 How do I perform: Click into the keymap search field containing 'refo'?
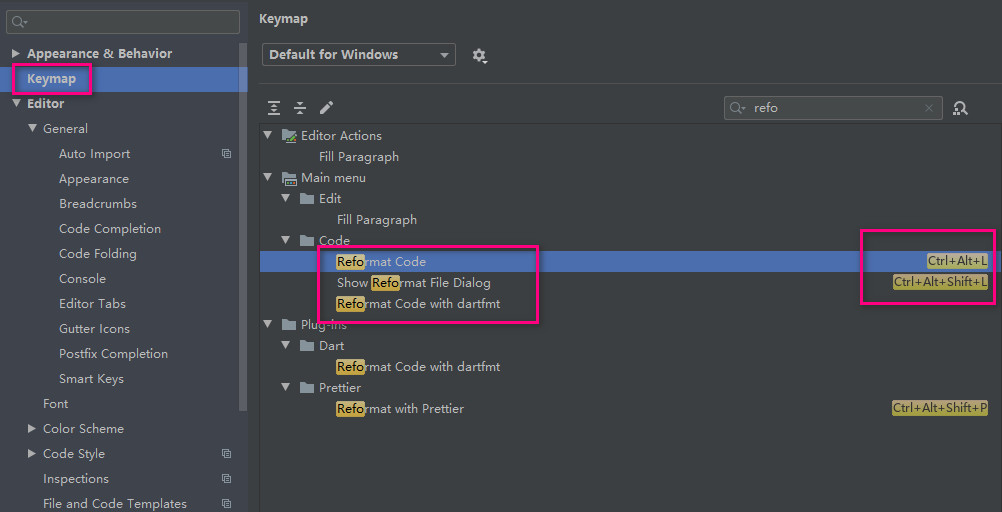tap(833, 108)
